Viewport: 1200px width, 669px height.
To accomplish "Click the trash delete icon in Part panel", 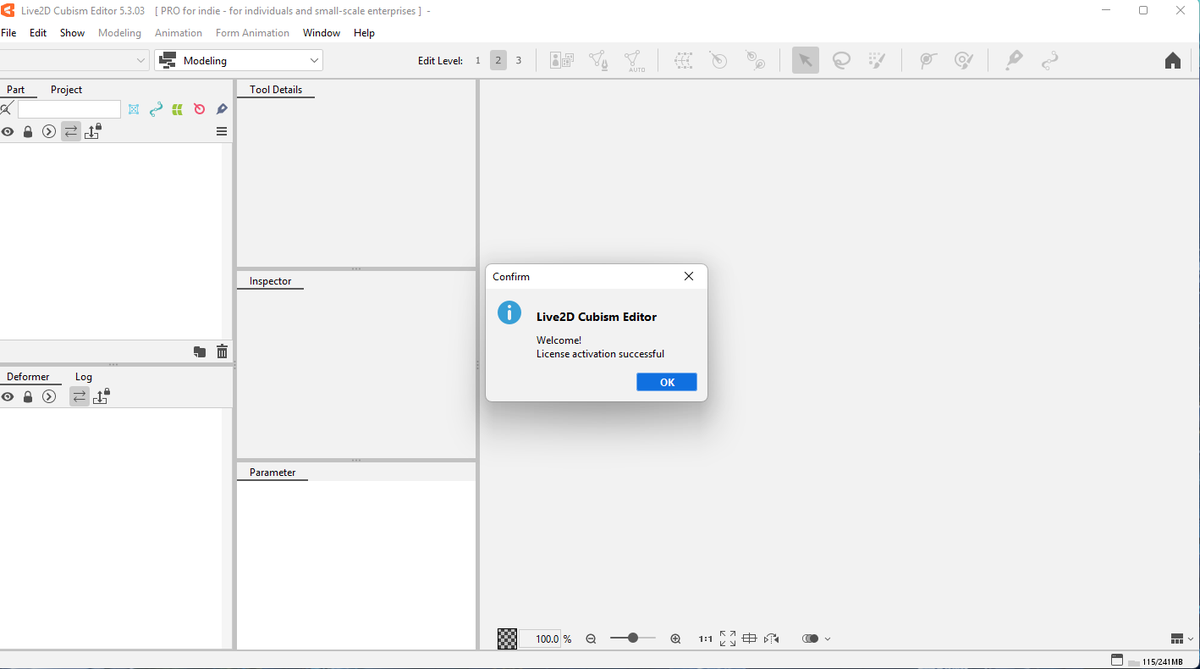I will [222, 352].
